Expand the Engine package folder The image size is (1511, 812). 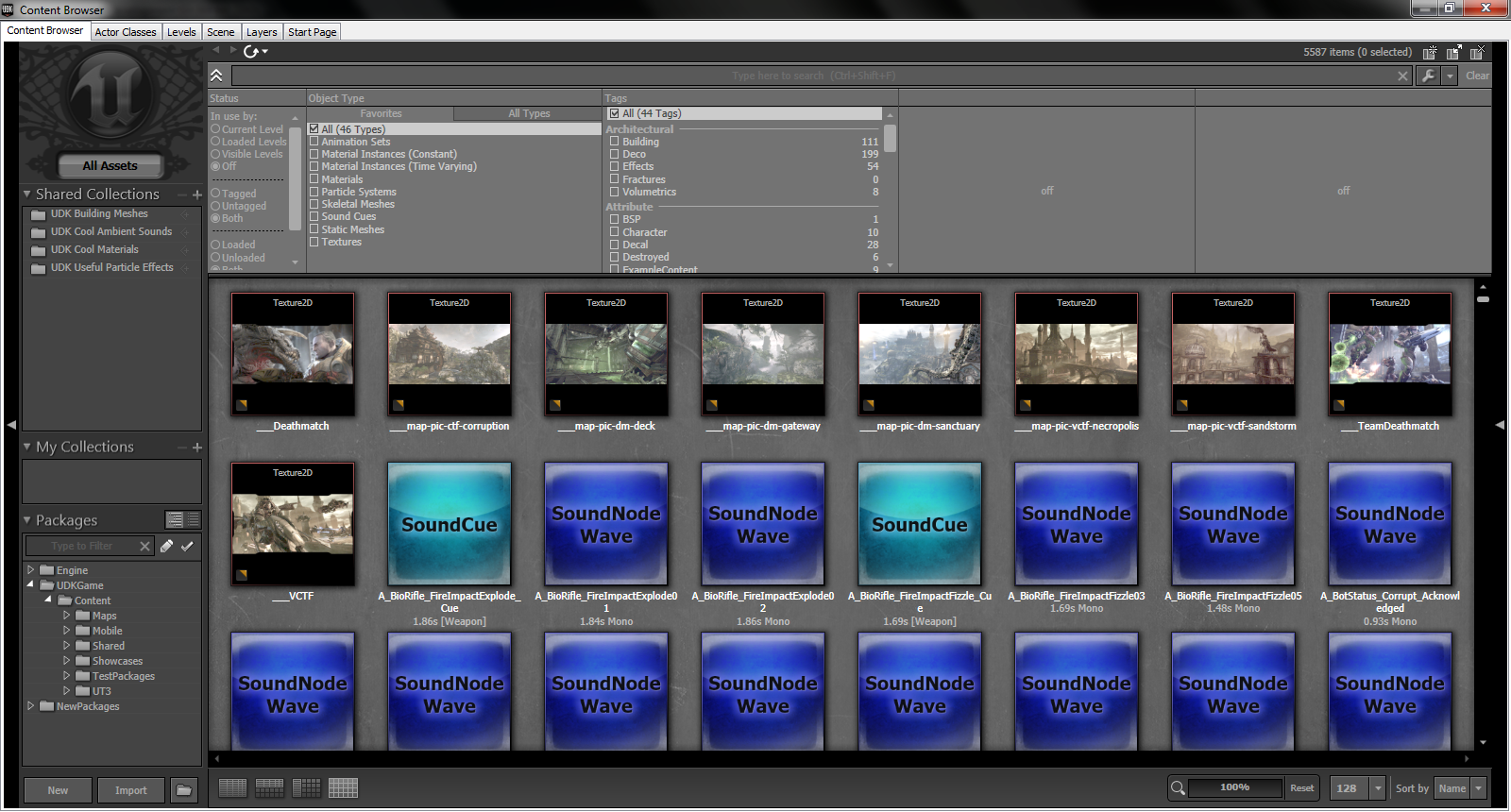click(x=30, y=570)
